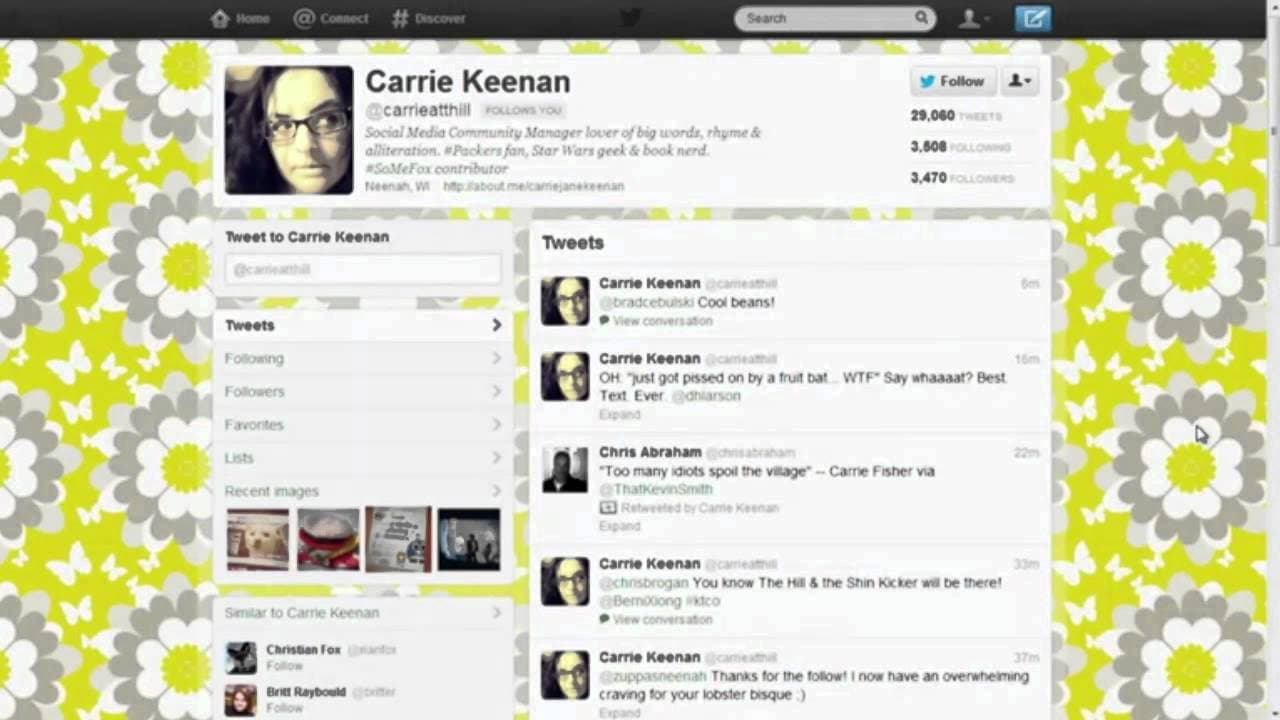Click the chevron on the Favorites row
The image size is (1280, 720).
[x=496, y=424]
